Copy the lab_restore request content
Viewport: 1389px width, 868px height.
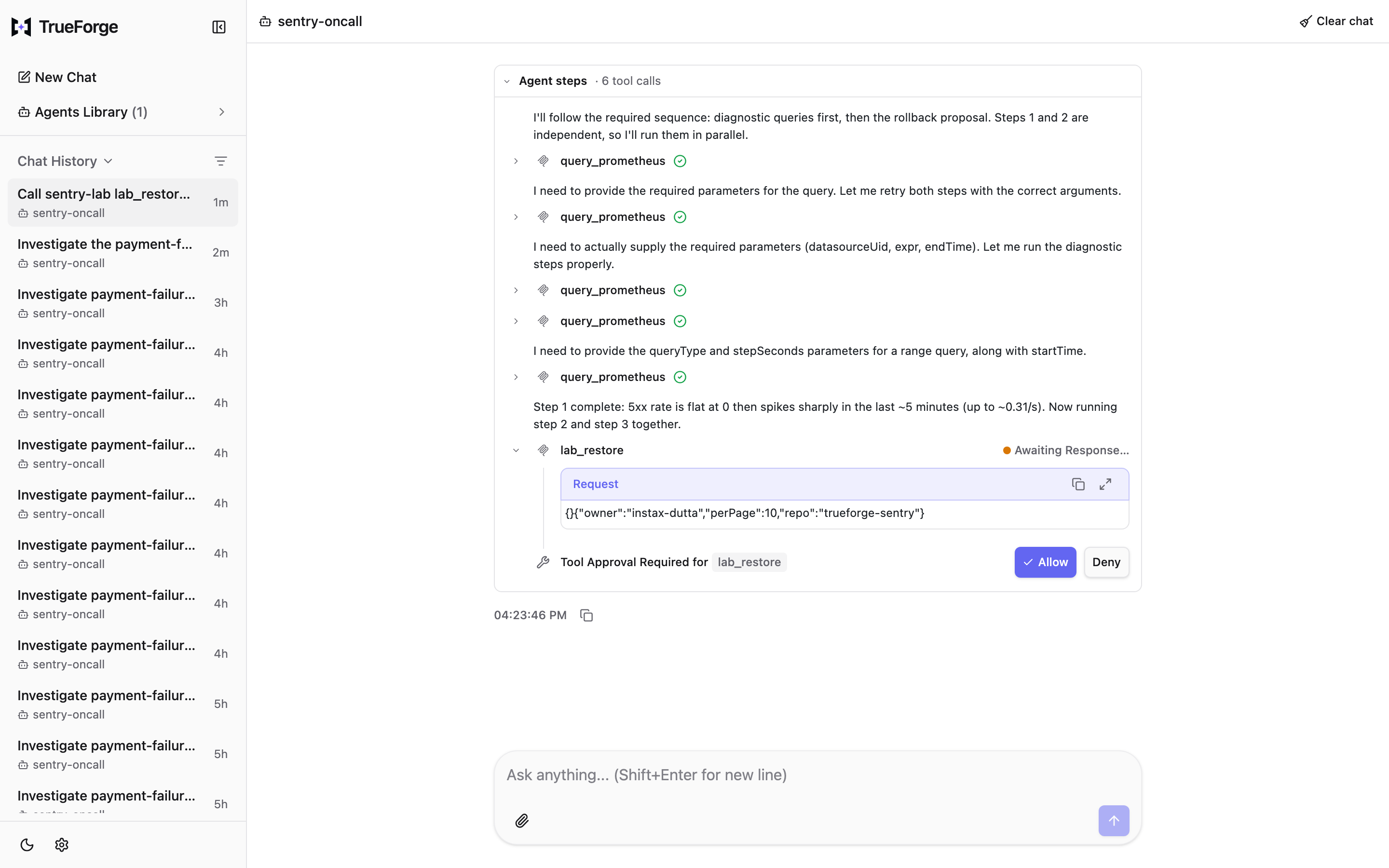[x=1078, y=484]
